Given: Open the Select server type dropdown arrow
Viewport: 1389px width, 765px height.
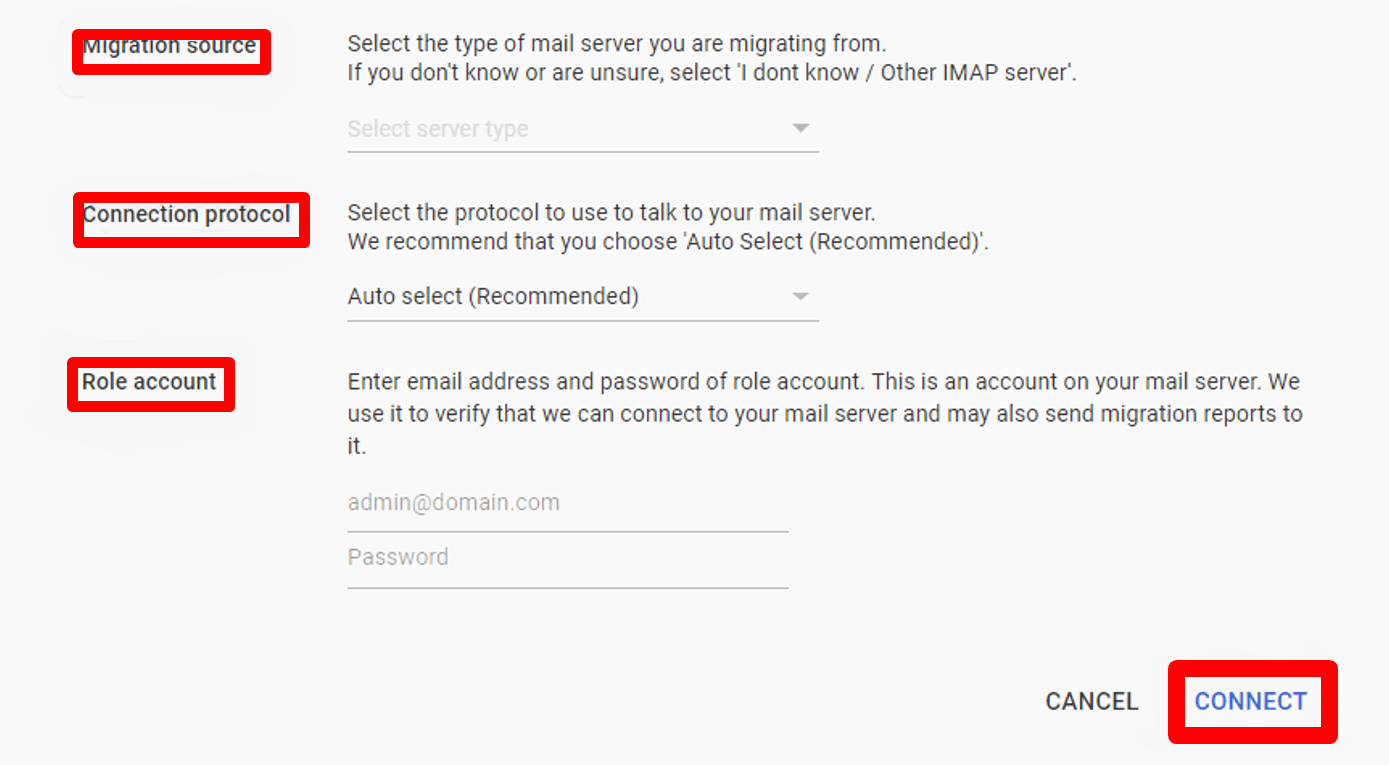Looking at the screenshot, I should [x=800, y=129].
